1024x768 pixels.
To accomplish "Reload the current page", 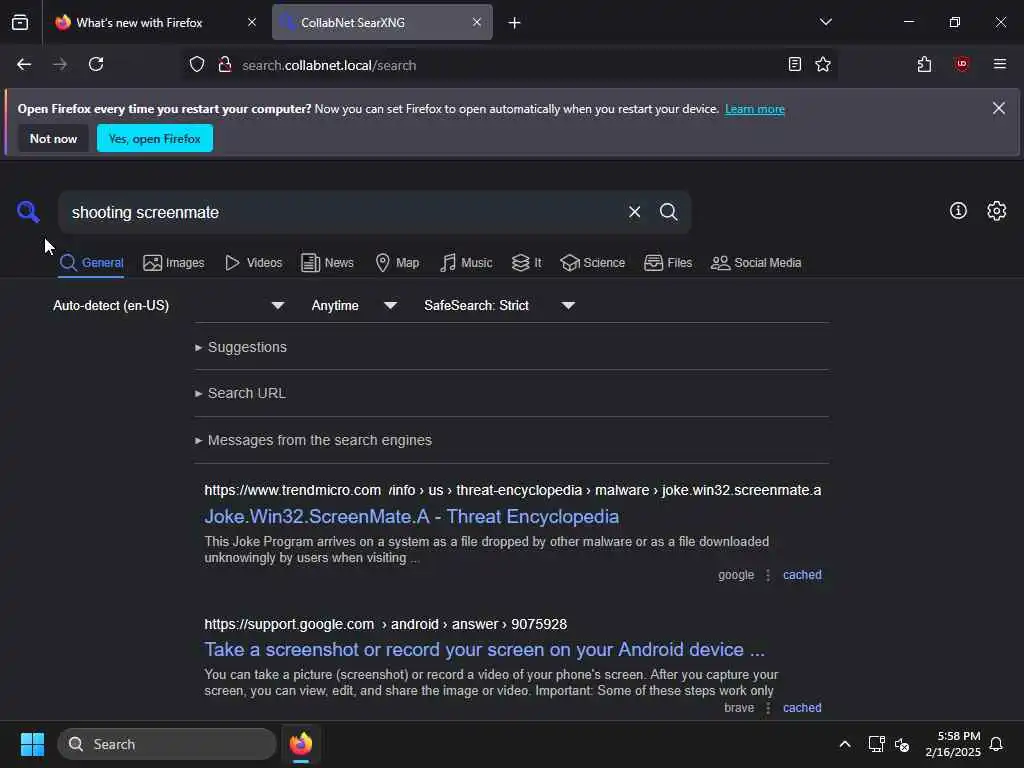I will [96, 64].
